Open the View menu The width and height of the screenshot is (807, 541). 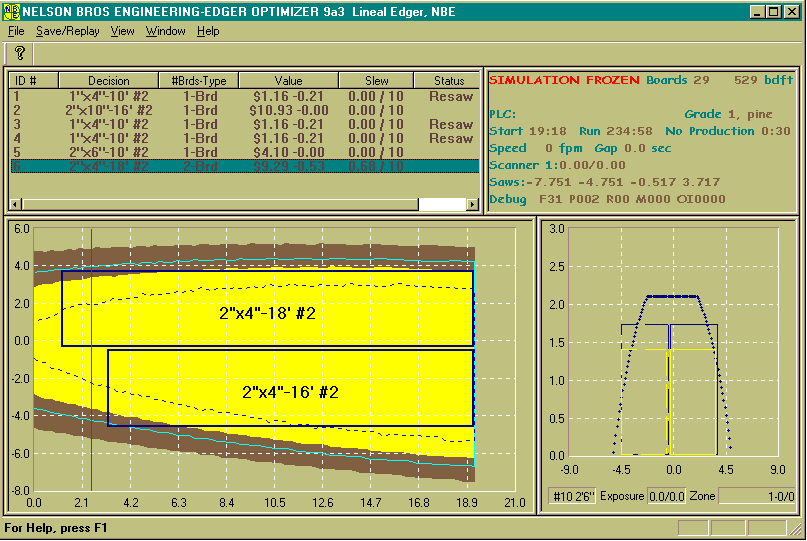tap(122, 31)
